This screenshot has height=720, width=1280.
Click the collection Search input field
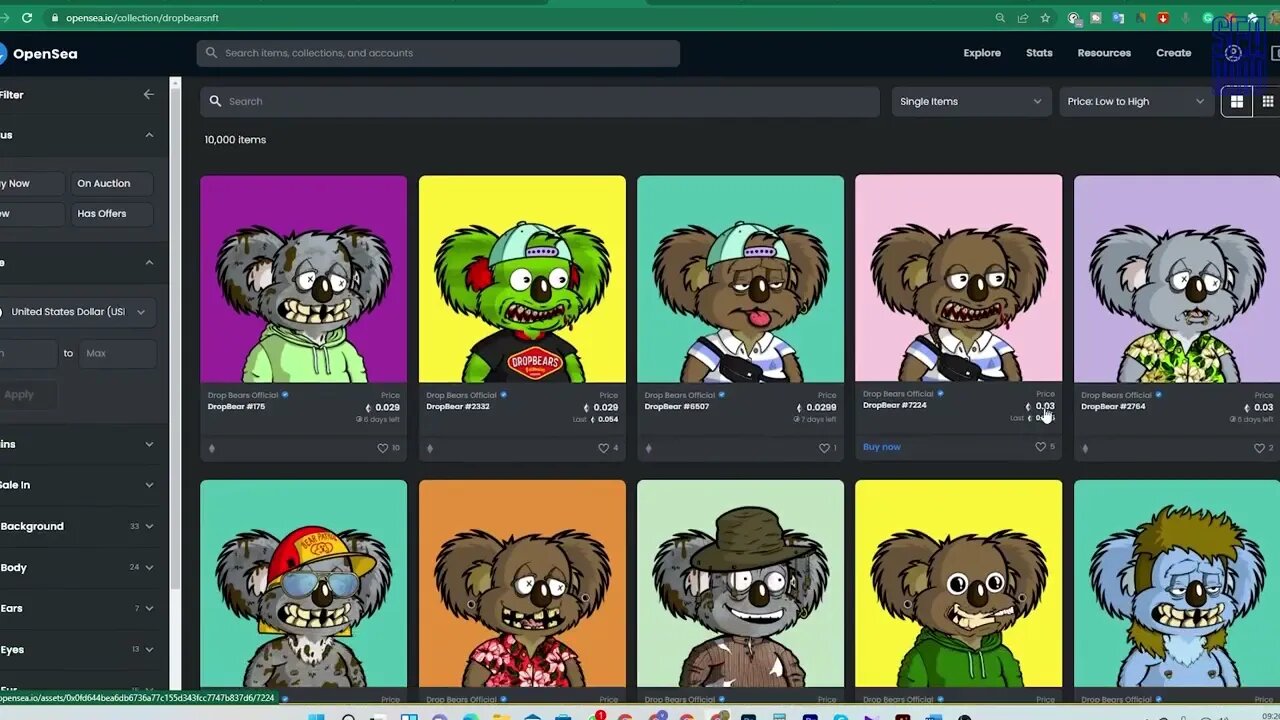pyautogui.click(x=540, y=101)
